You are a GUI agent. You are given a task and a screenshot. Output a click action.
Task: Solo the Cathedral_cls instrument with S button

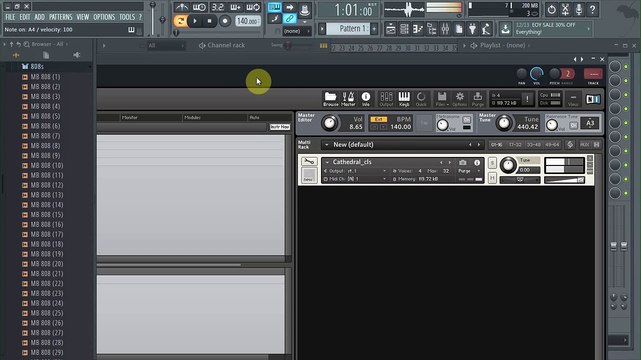tap(492, 163)
